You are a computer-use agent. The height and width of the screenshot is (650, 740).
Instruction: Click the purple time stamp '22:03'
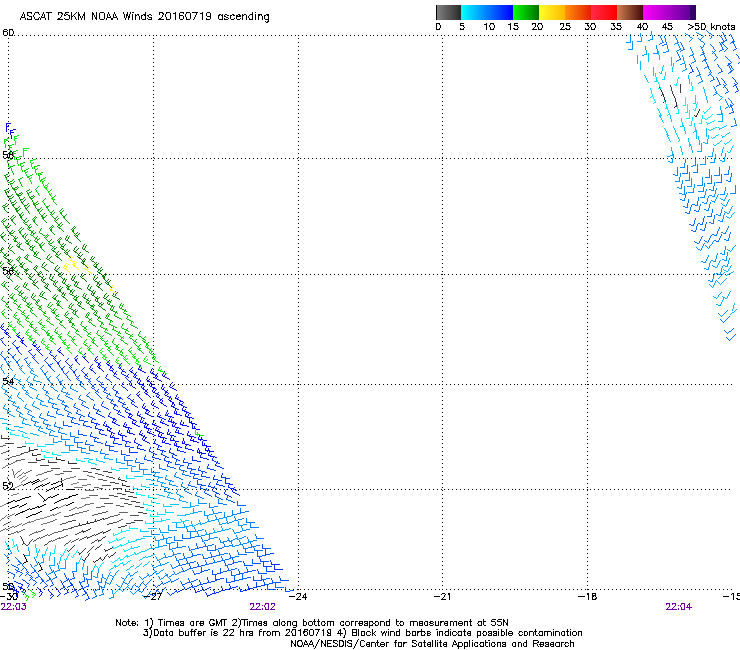(14, 607)
